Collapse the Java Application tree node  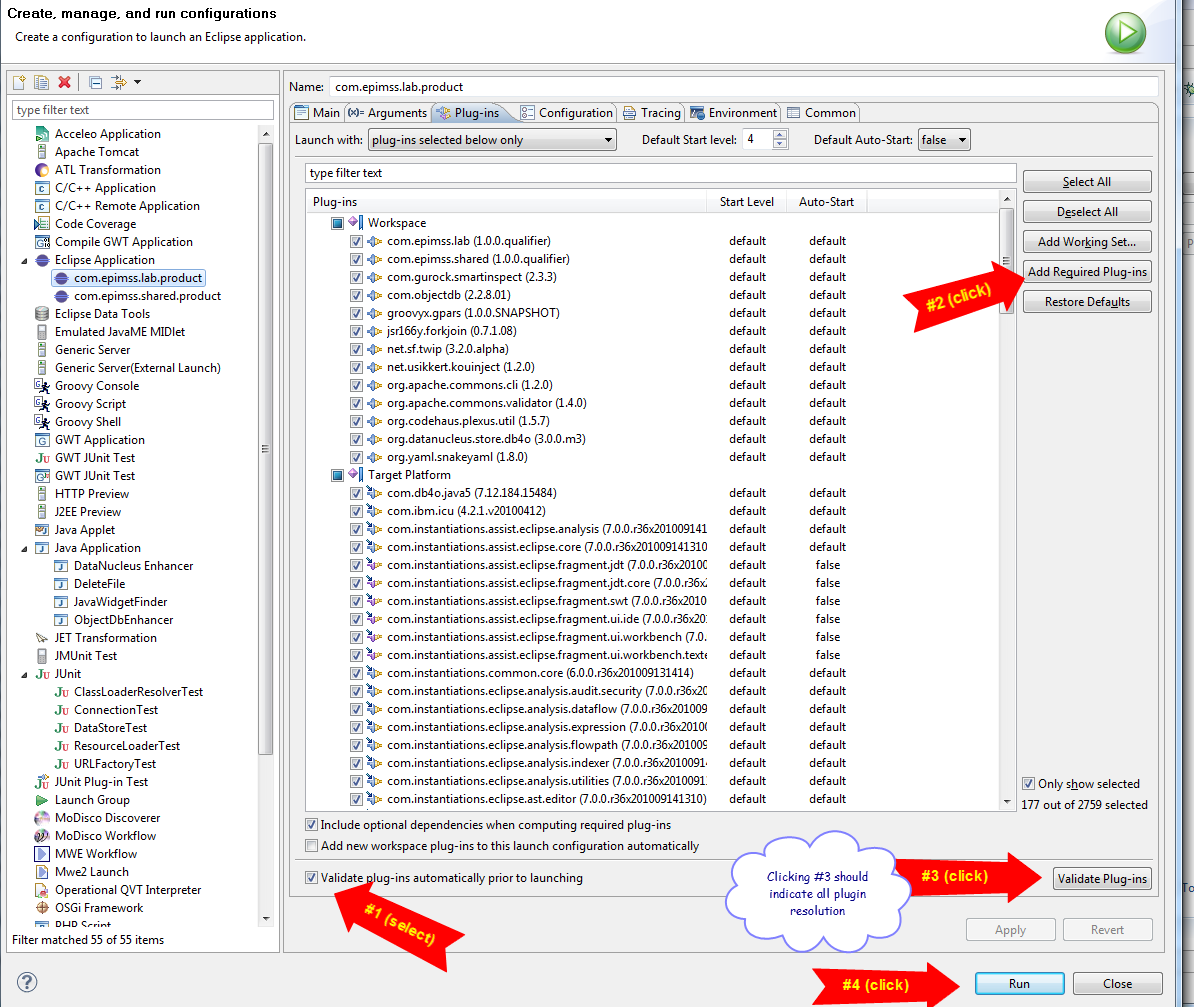point(24,548)
